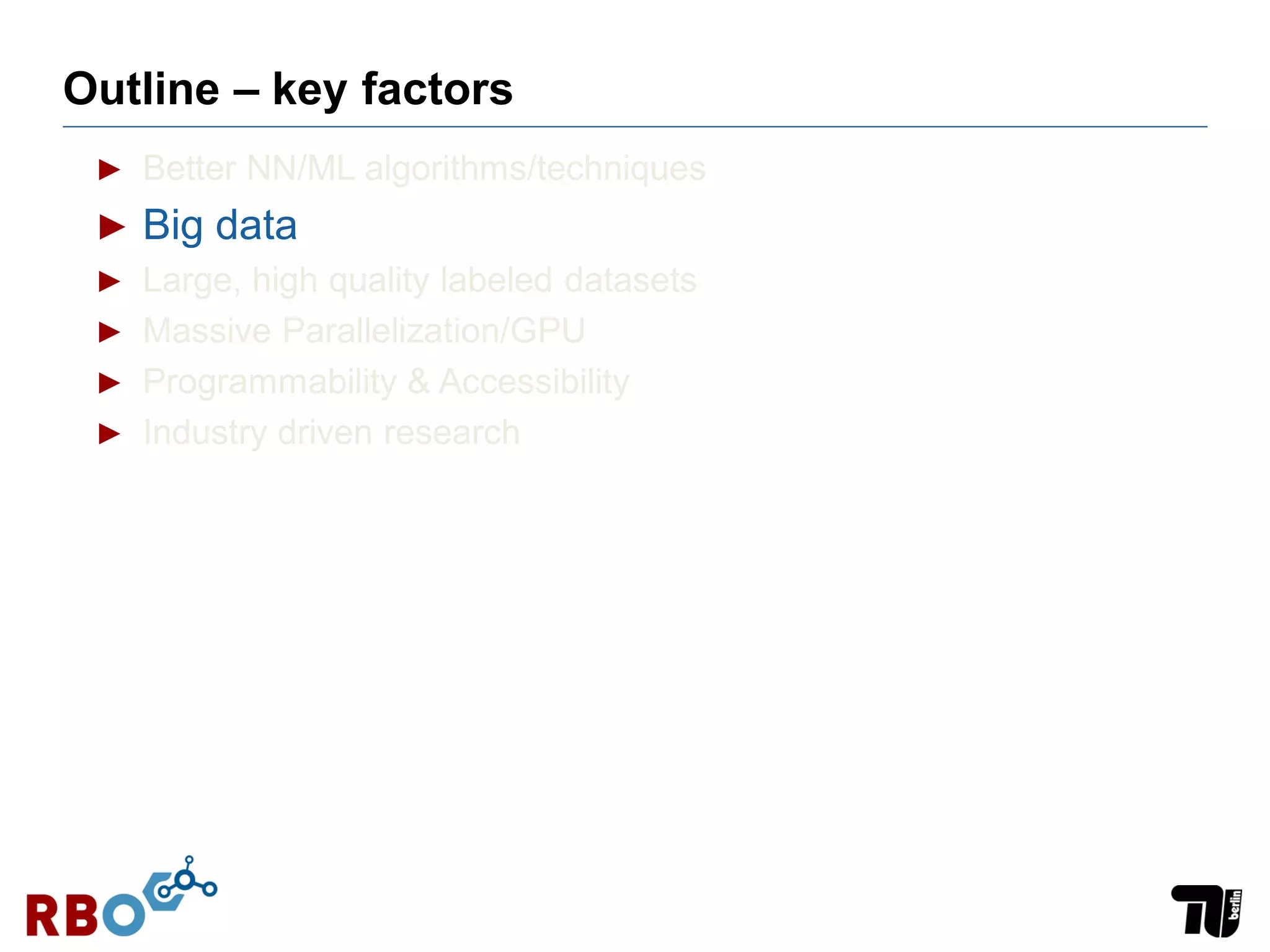
Task: Click the Massive Parallelization/GPU text
Action: click(363, 331)
